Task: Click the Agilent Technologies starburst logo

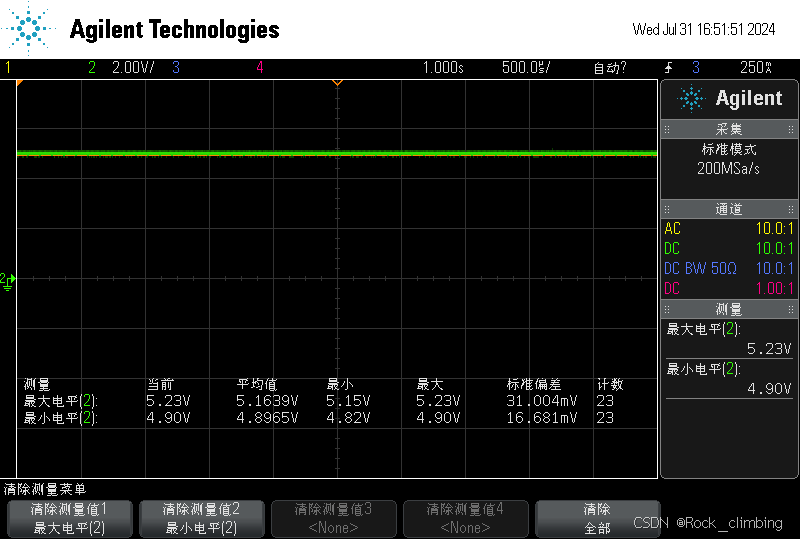Action: point(28,29)
